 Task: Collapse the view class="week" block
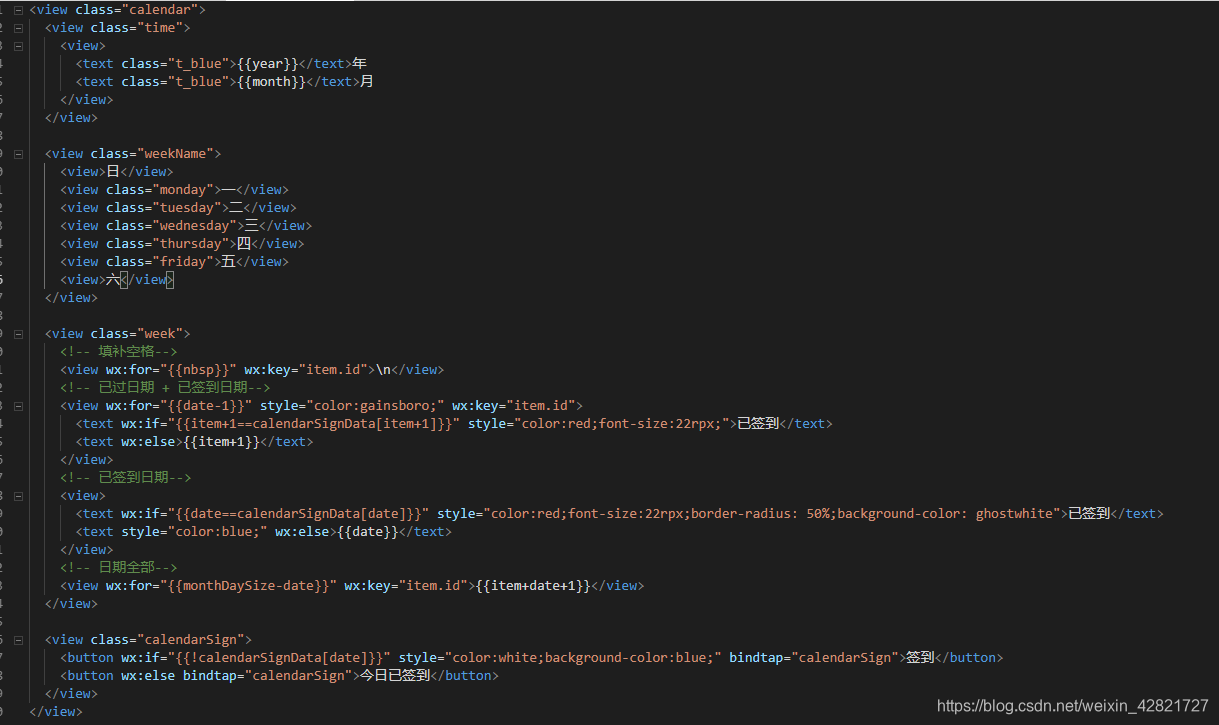tap(18, 334)
